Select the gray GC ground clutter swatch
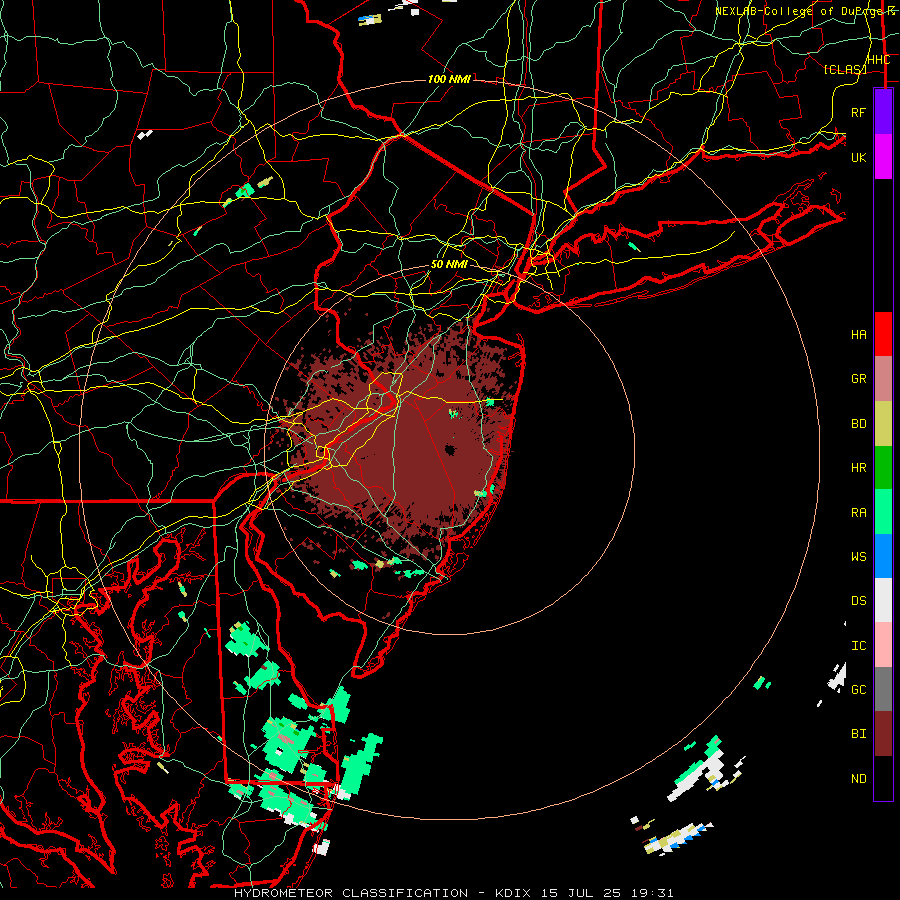The height and width of the screenshot is (900, 900). click(x=883, y=689)
